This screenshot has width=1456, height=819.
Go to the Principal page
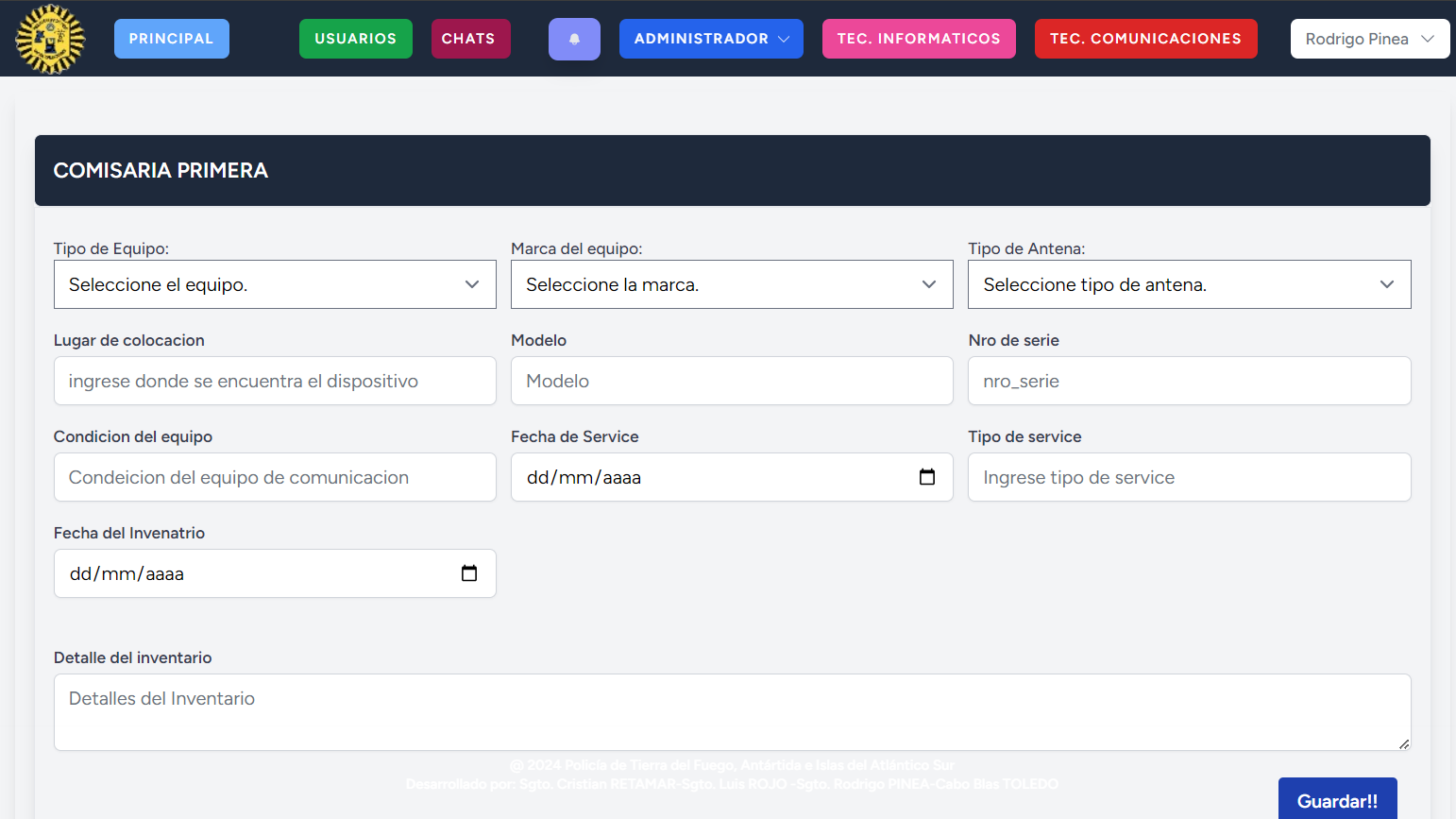point(171,39)
